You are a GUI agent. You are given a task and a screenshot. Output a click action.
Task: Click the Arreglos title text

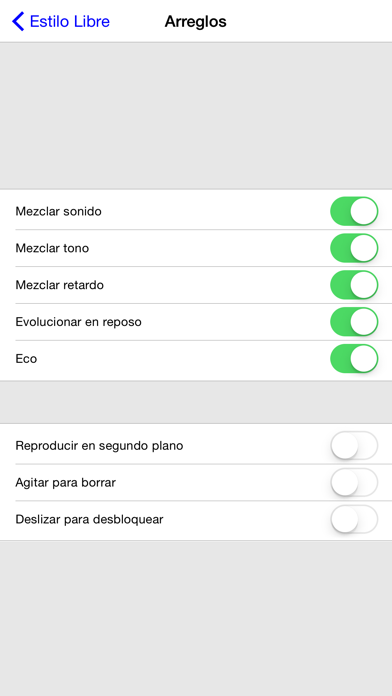tap(195, 21)
